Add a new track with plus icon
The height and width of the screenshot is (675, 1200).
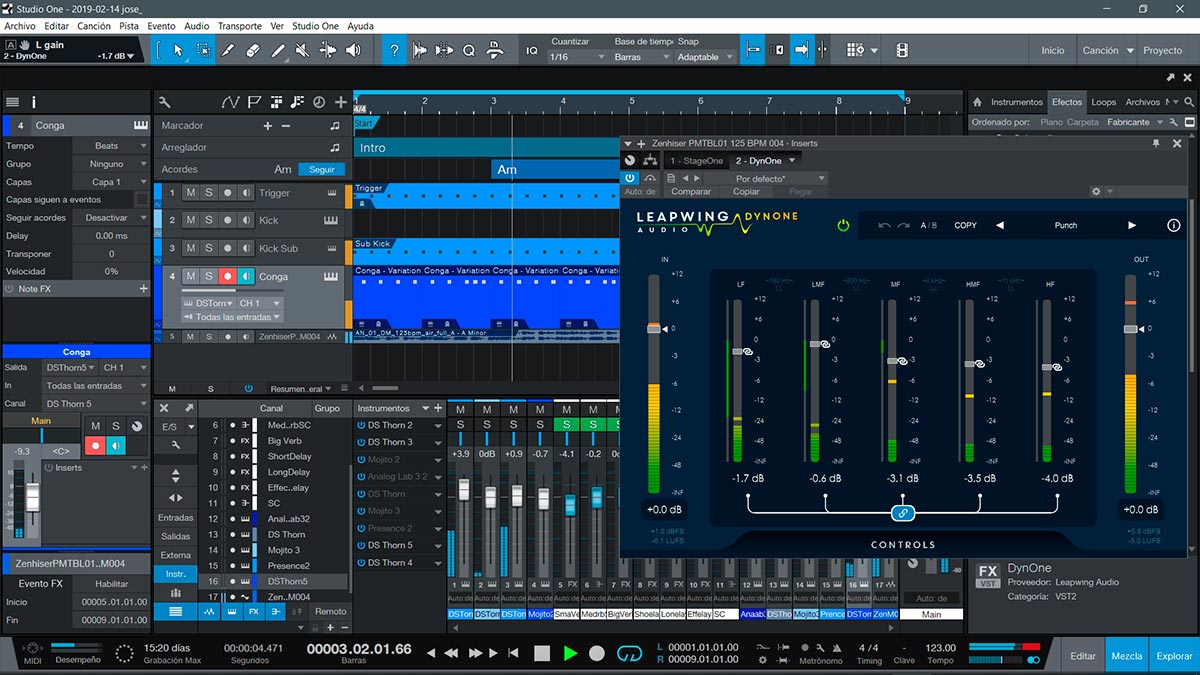pyautogui.click(x=341, y=102)
